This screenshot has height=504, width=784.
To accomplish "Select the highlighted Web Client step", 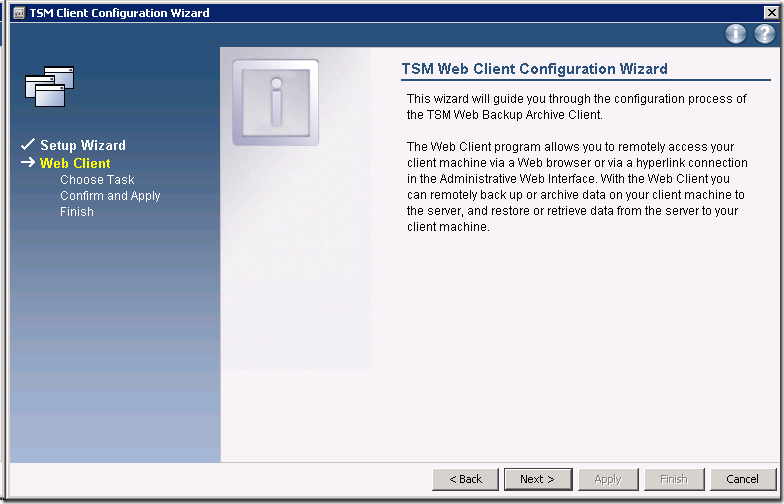I will click(x=75, y=163).
